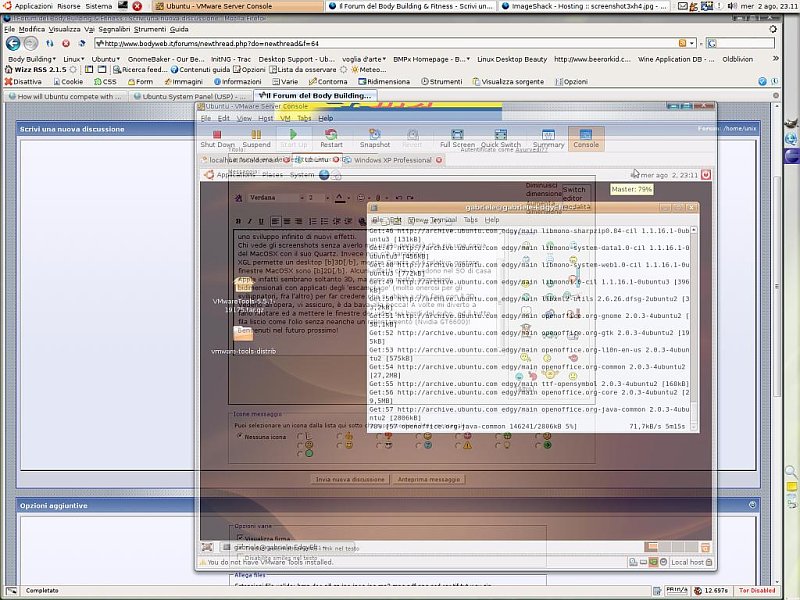Expand the voglia d'arte bookmarks folder
Viewport: 800px width, 600px height.
pyautogui.click(x=364, y=59)
